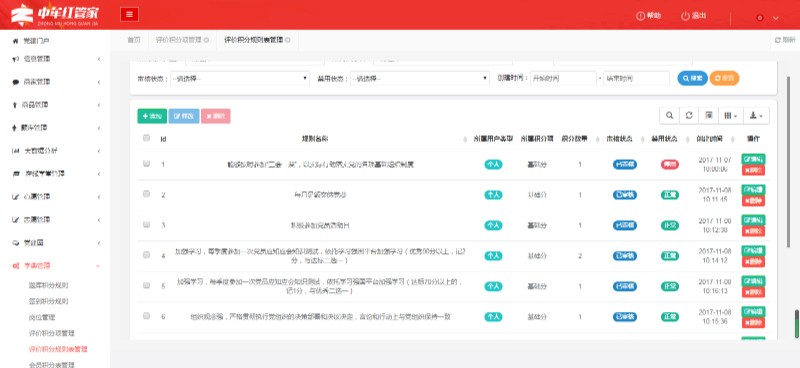Click the green 编辑 button in row 4
This screenshot has width=800, height=368.
click(753, 251)
